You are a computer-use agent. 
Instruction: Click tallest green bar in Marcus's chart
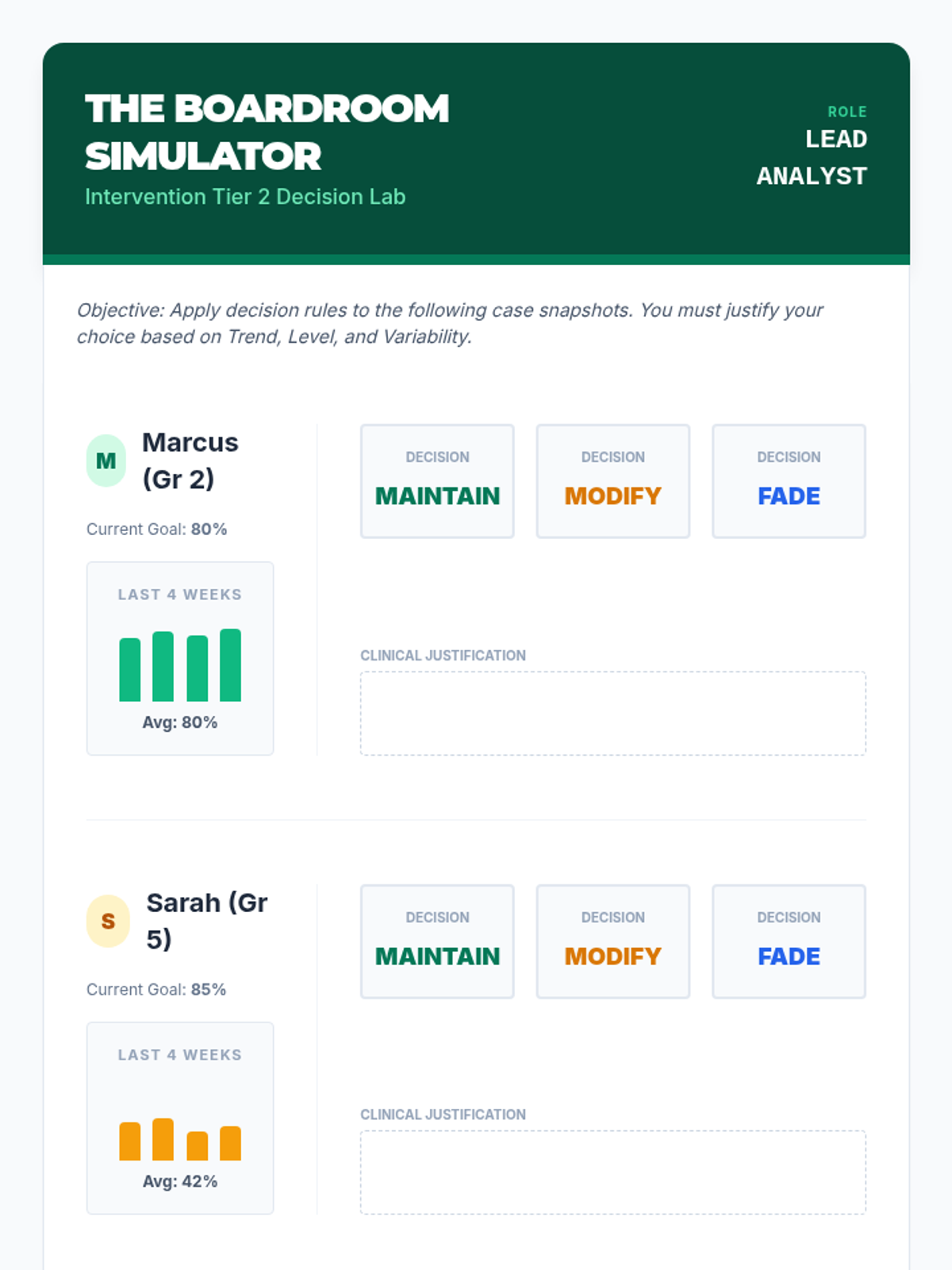[230, 665]
